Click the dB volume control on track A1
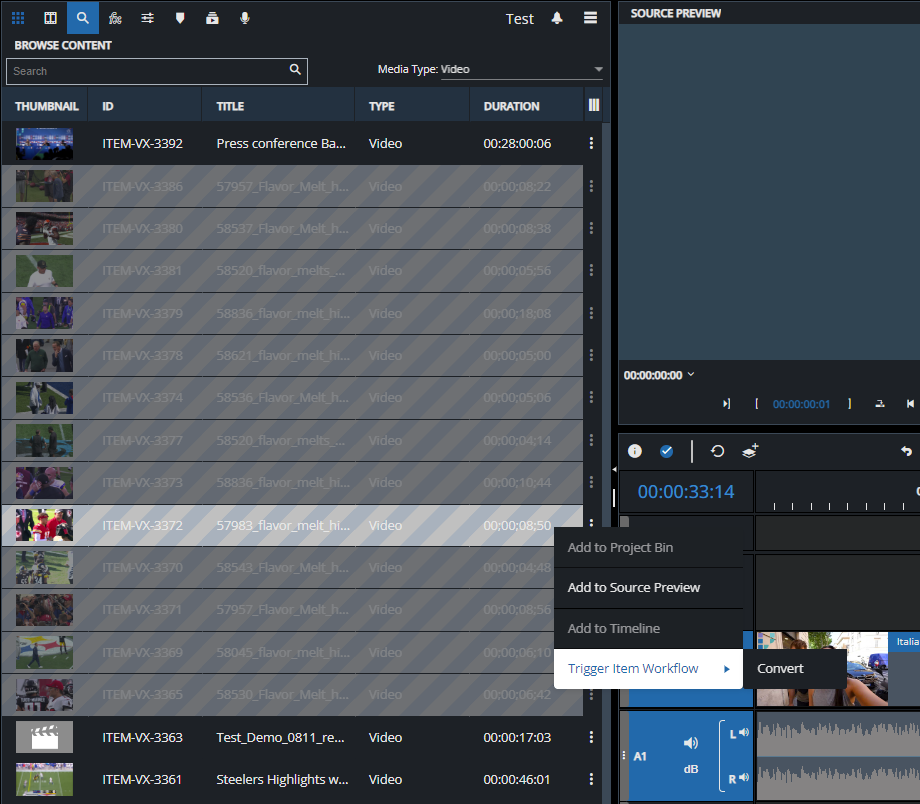 pos(690,768)
